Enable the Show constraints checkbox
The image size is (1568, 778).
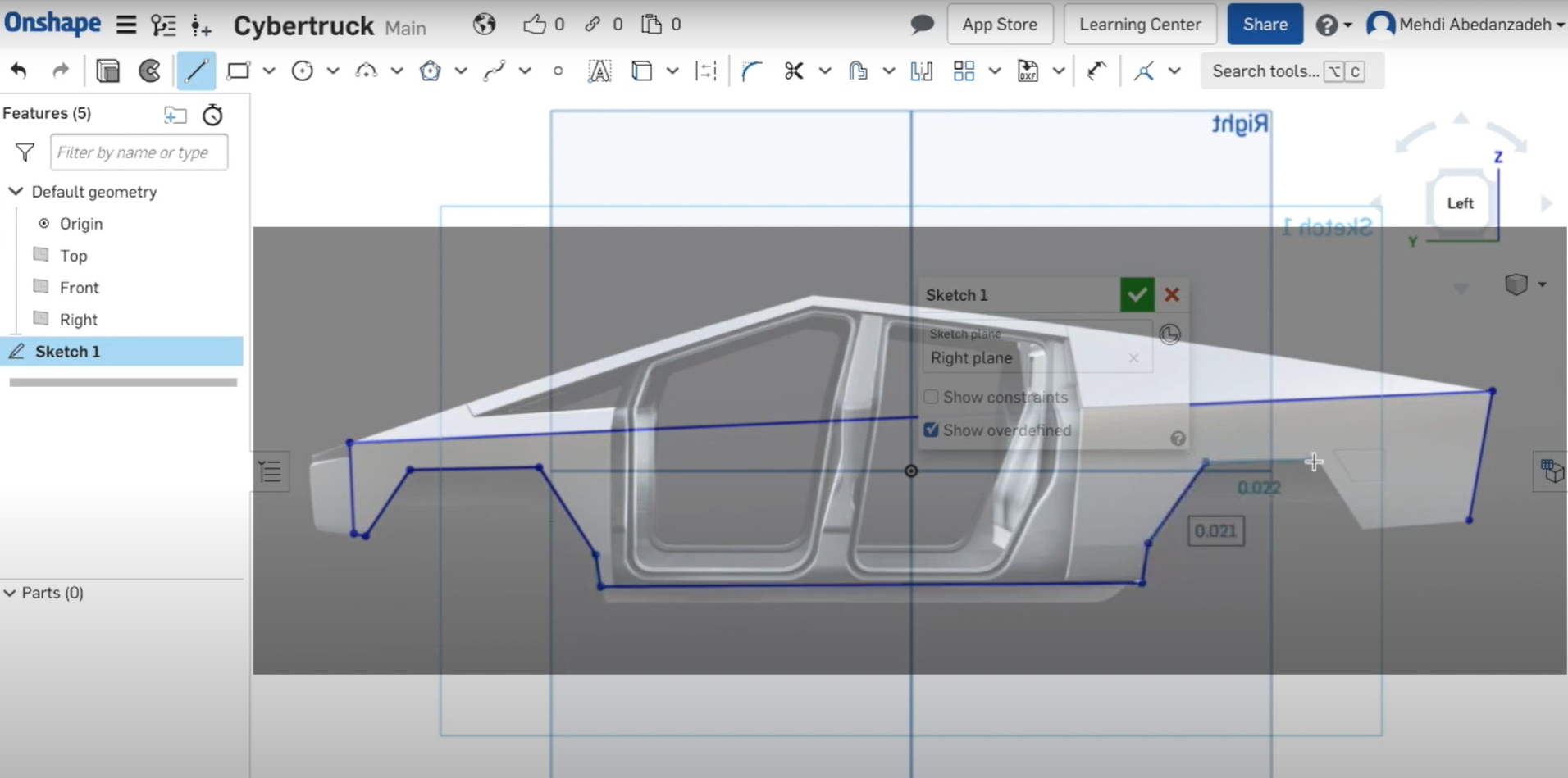(x=932, y=396)
